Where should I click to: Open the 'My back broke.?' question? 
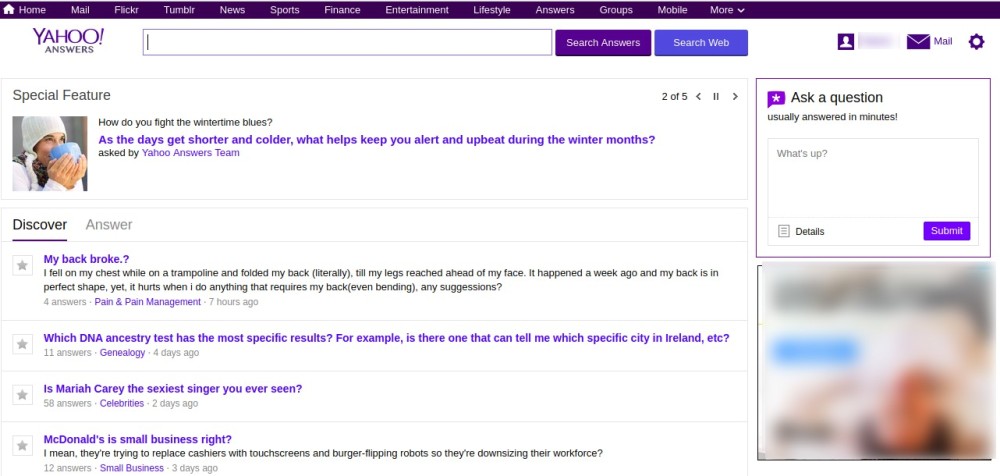click(x=87, y=259)
